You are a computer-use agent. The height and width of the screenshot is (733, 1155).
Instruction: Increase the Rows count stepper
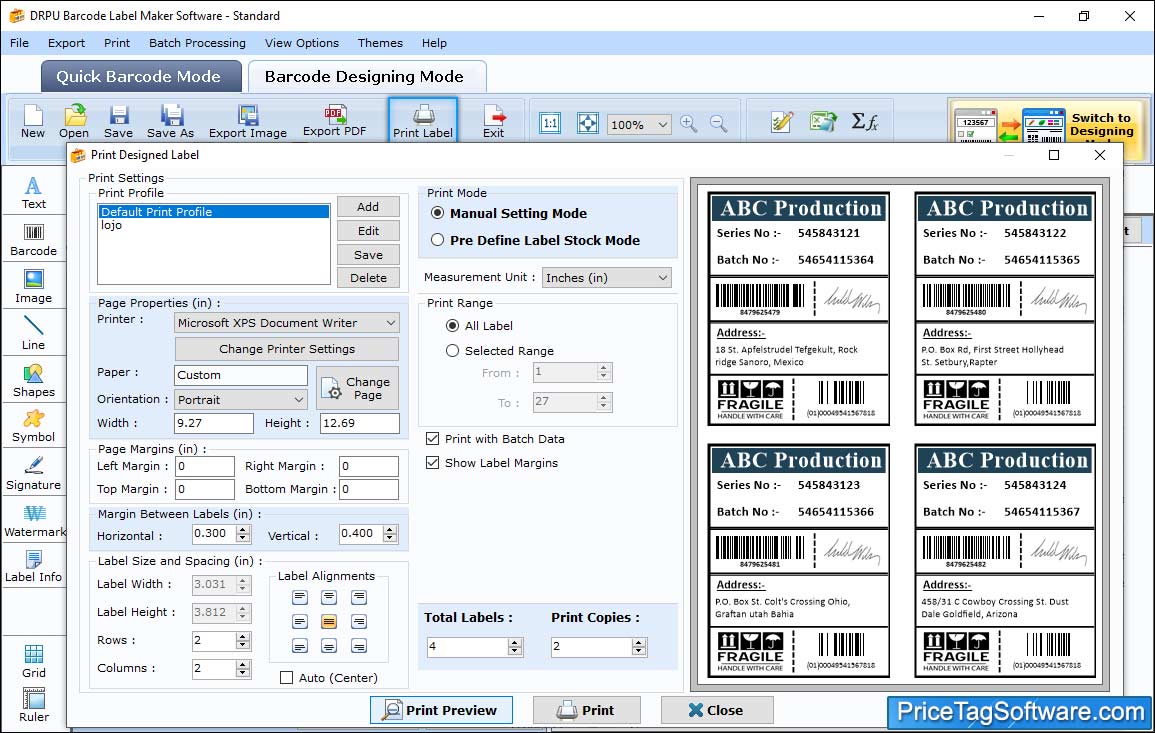tap(243, 636)
